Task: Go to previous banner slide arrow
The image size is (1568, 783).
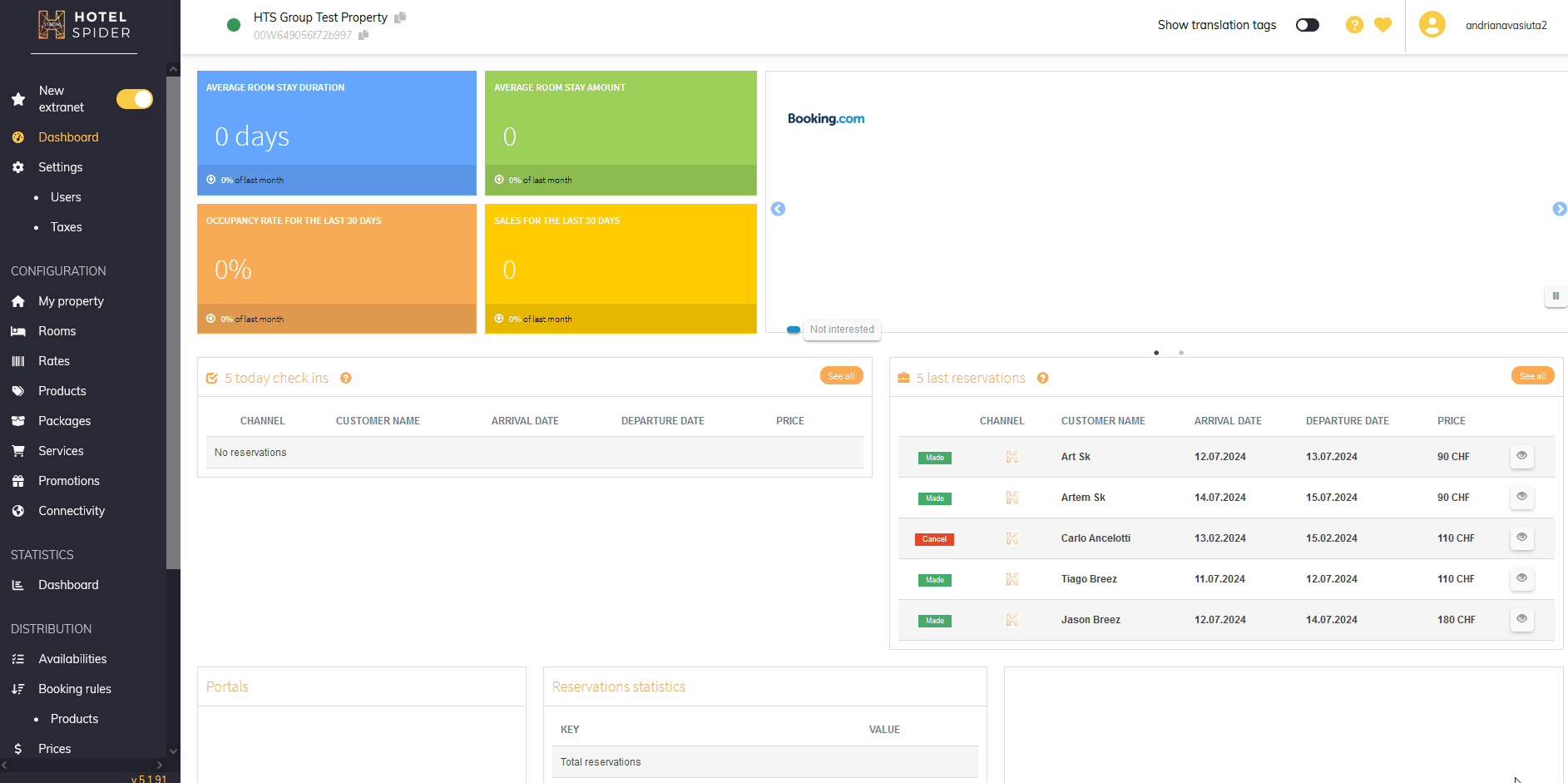Action: [x=778, y=209]
